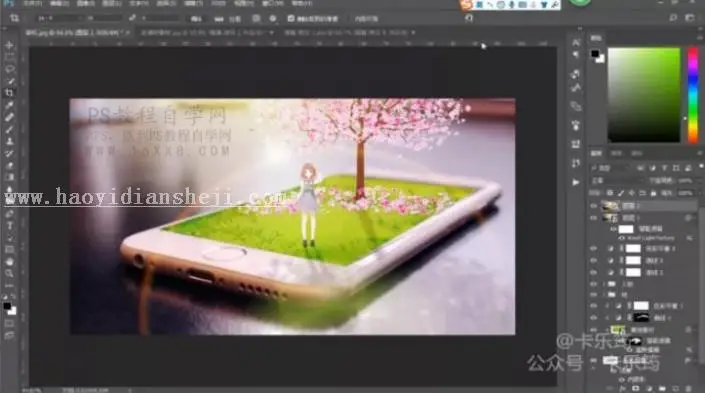This screenshot has height=393, width=705.
Task: Open the File menu
Action: pos(32,4)
